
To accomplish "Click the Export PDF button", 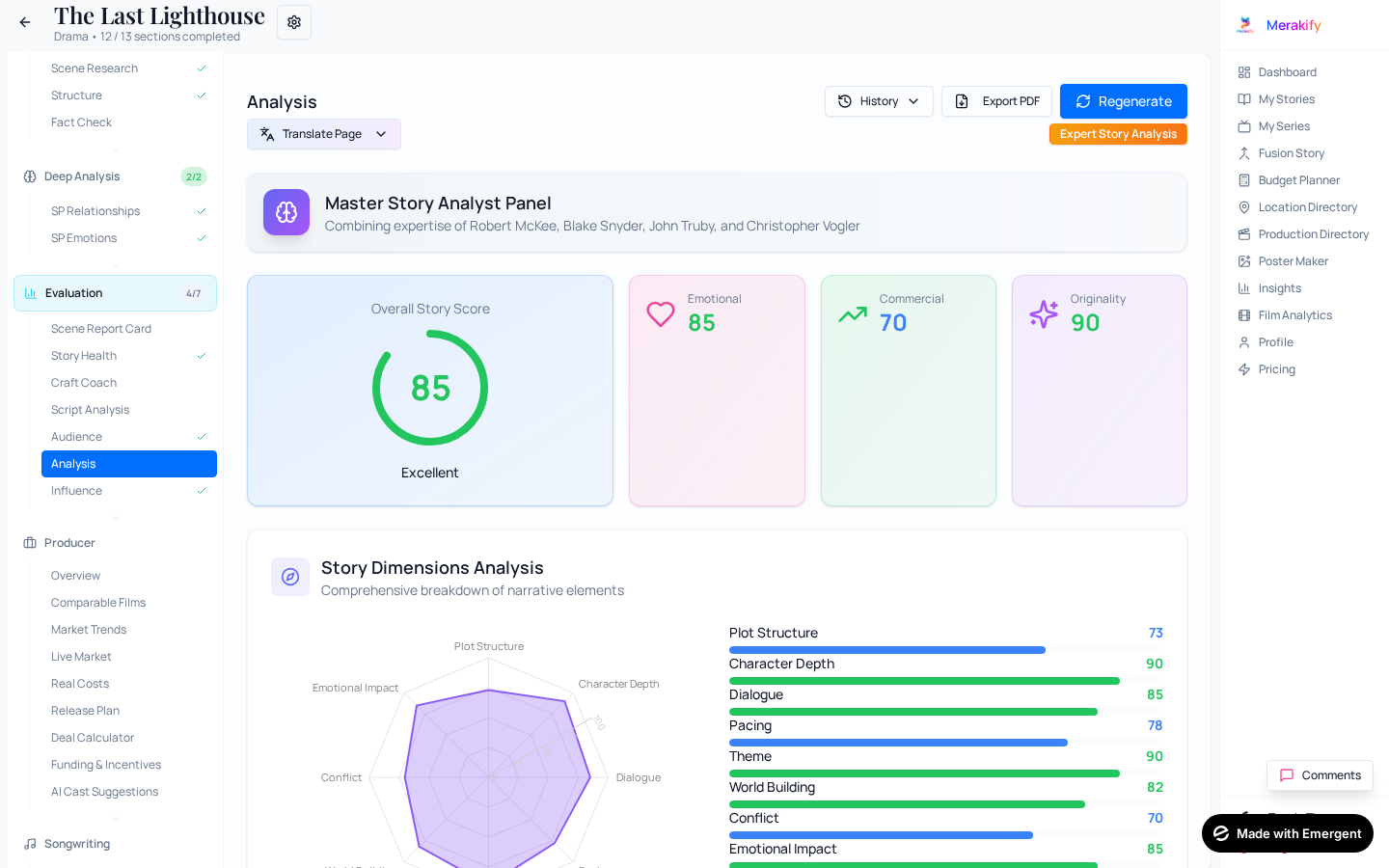I will pyautogui.click(x=996, y=101).
